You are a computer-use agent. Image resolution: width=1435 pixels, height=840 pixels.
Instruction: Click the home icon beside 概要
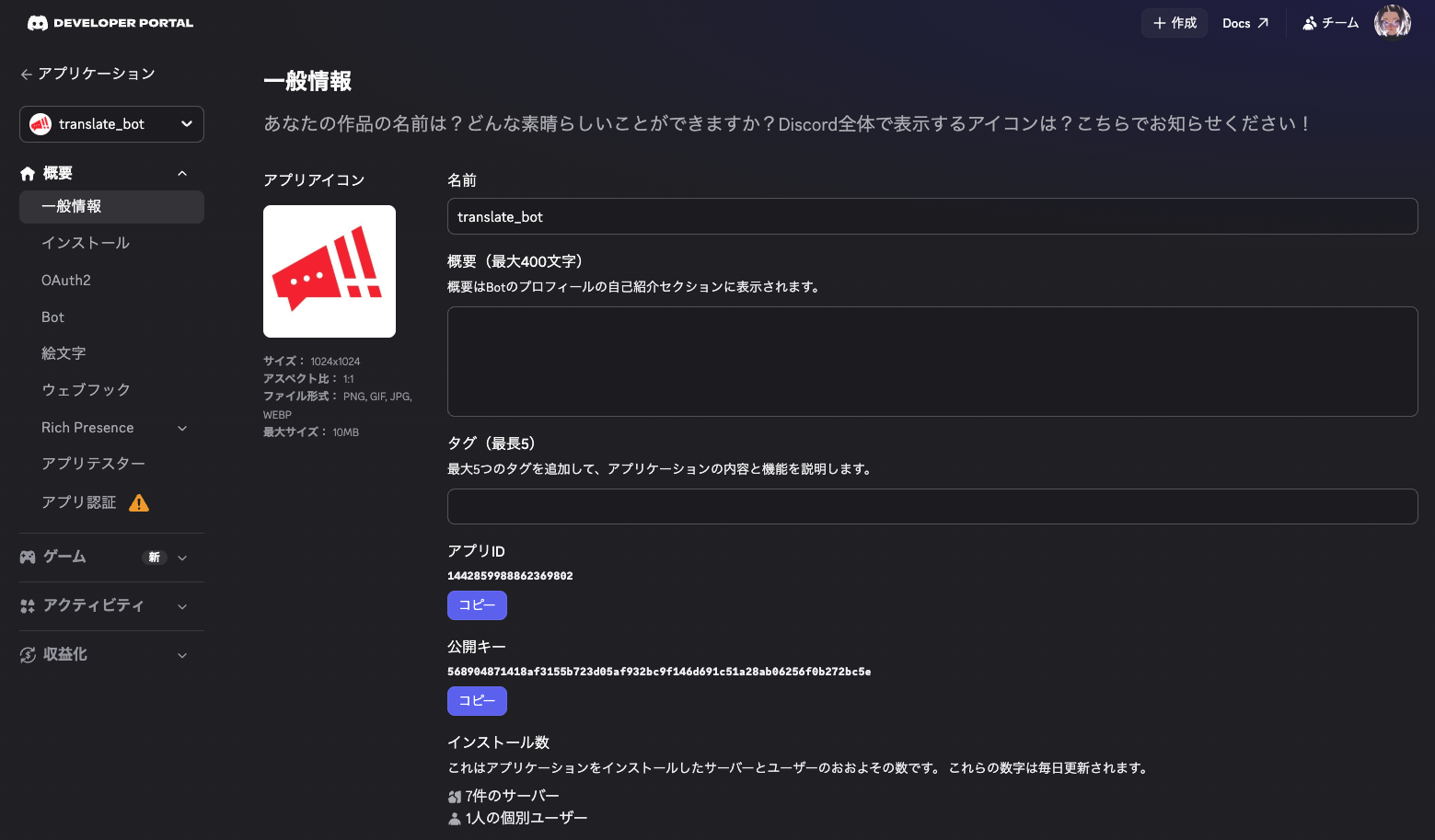coord(28,173)
